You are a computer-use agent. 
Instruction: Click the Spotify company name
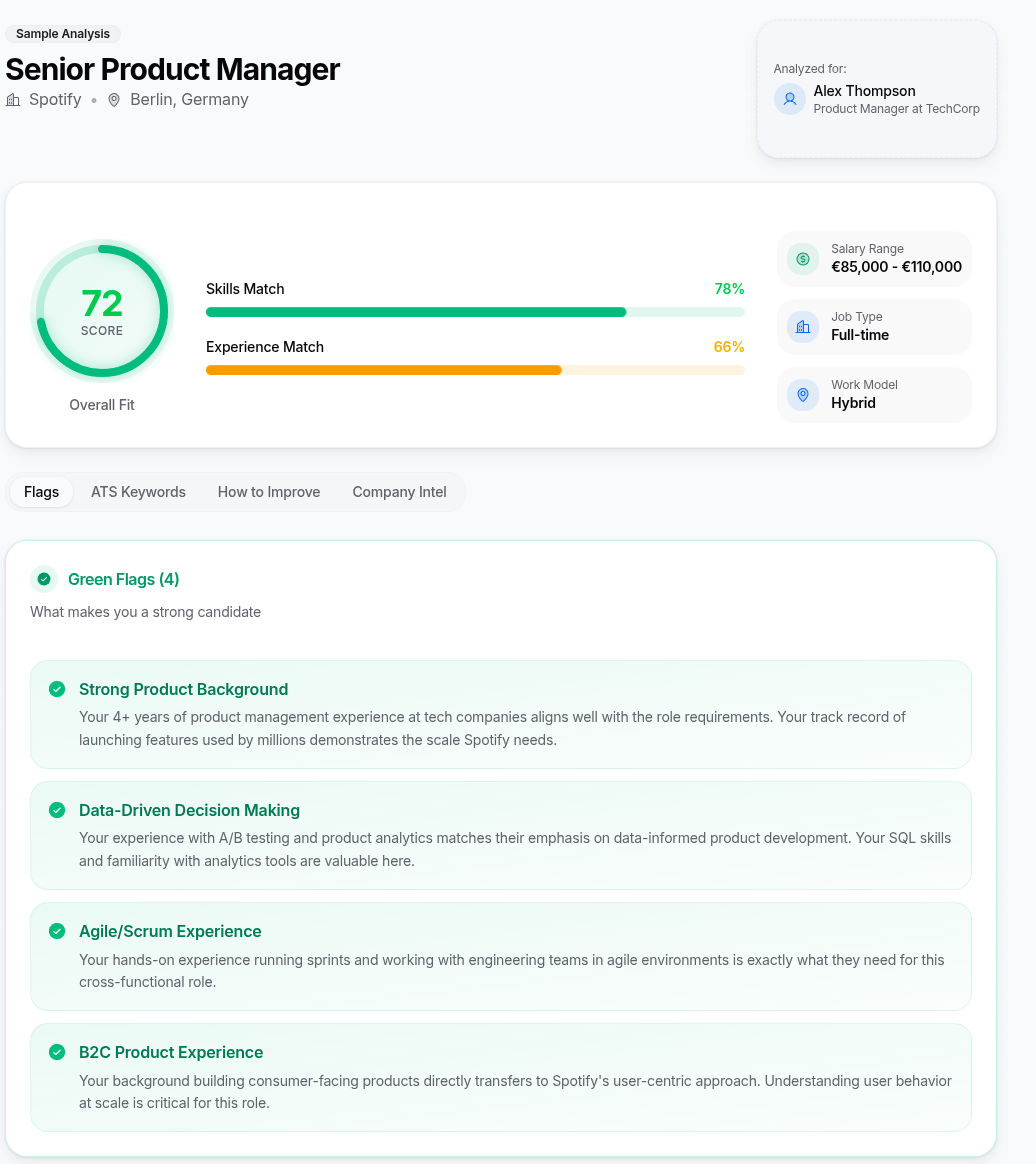(x=55, y=99)
